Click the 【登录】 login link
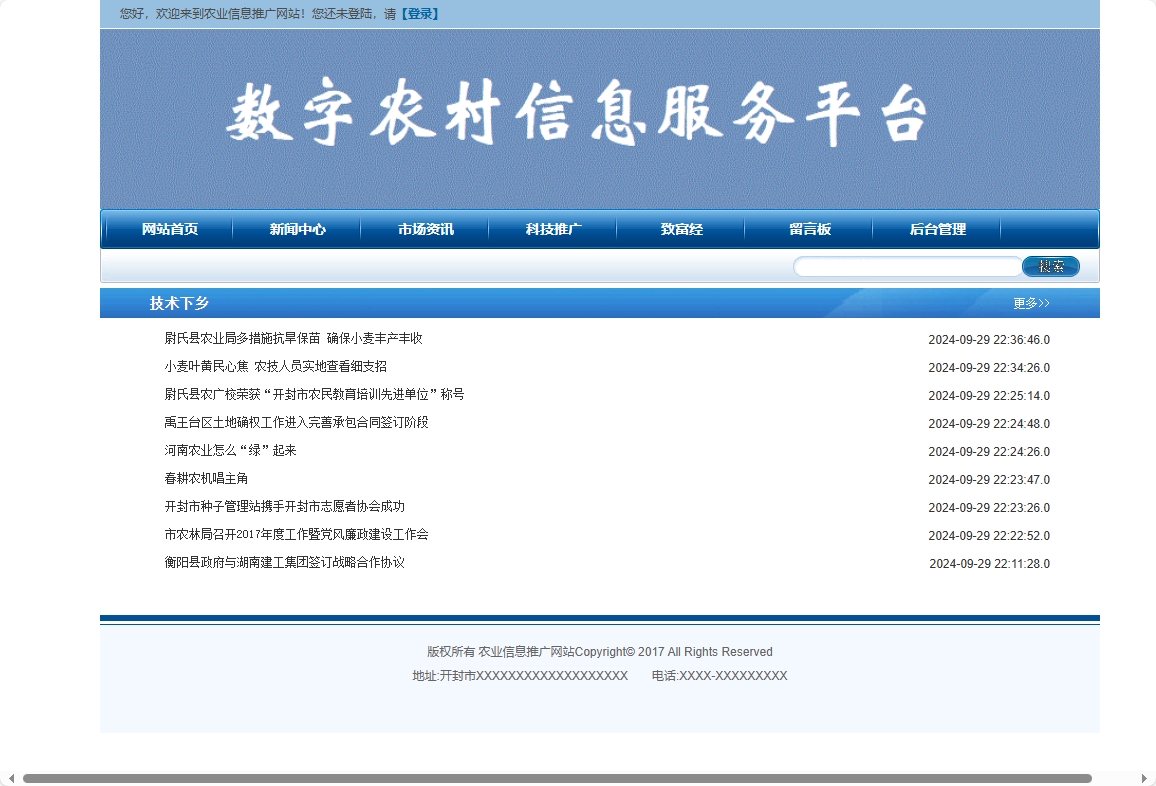1156x786 pixels. point(419,14)
